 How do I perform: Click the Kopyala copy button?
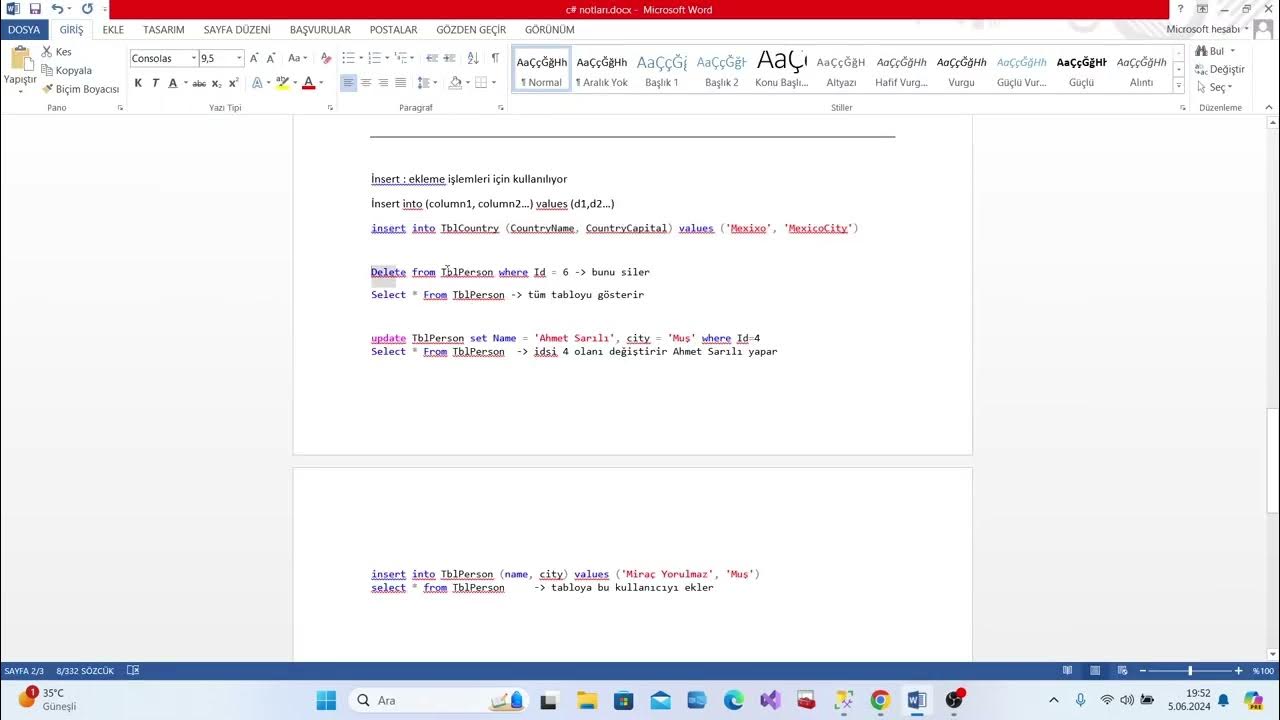[x=66, y=70]
